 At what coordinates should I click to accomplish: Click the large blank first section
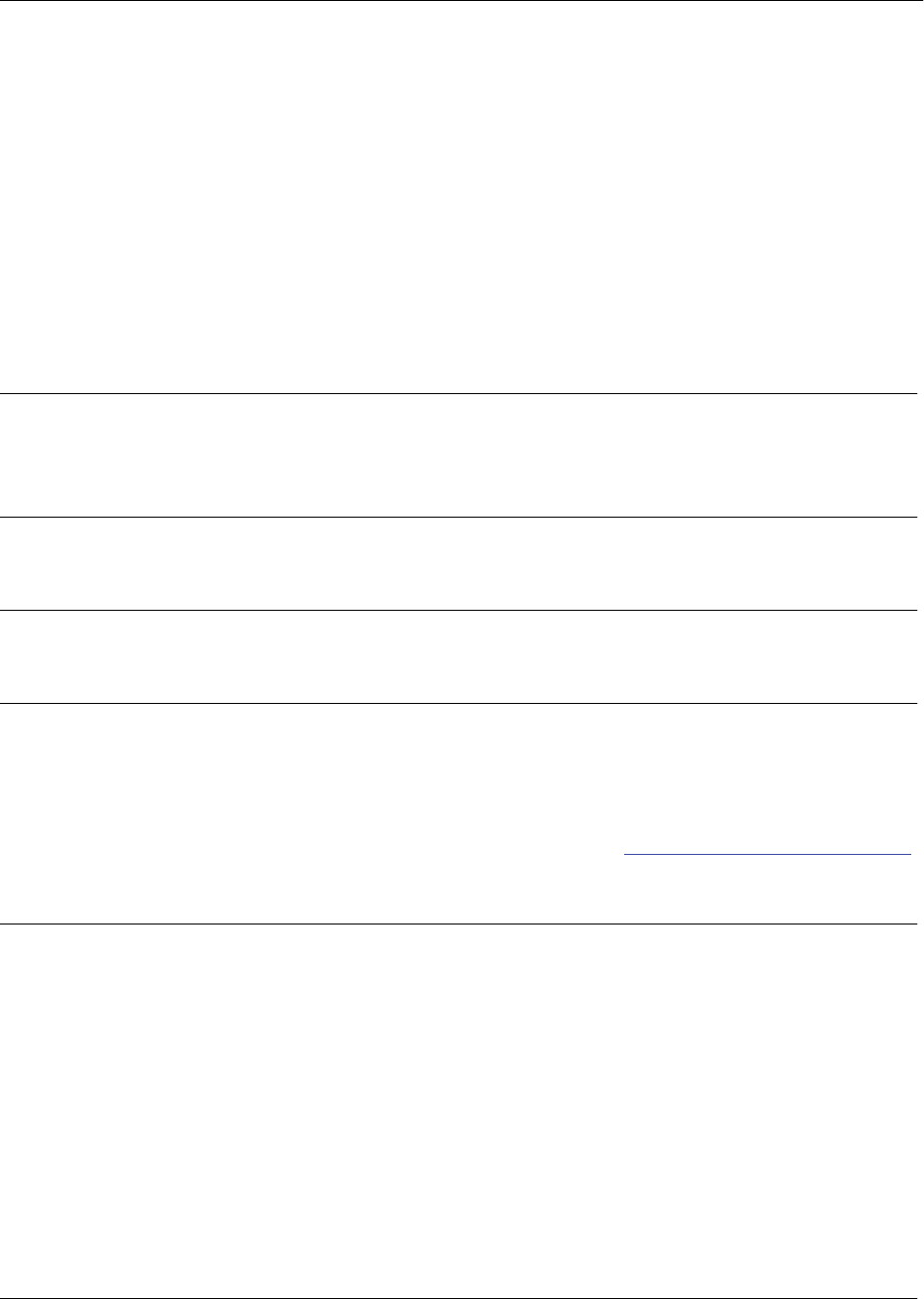[458, 197]
